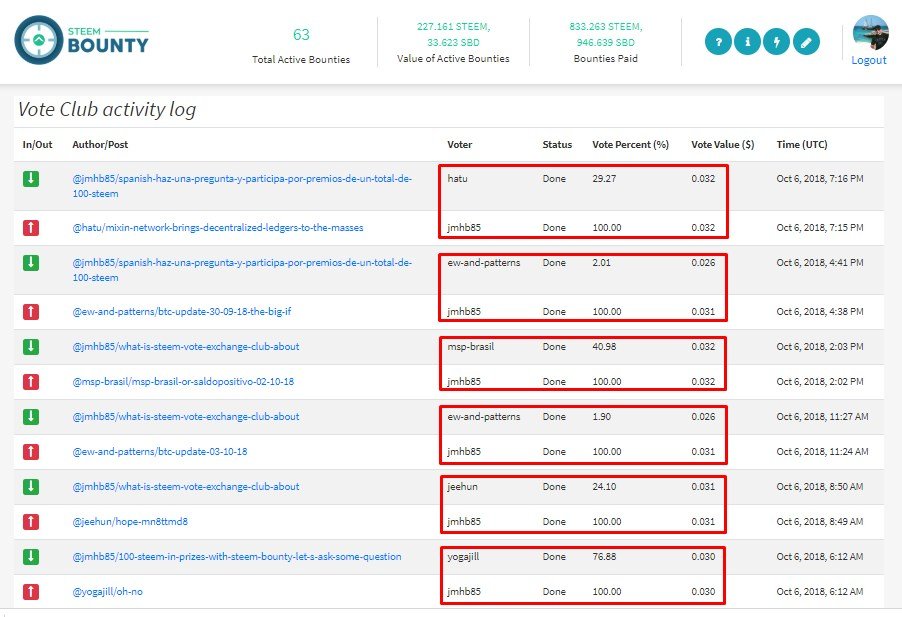The height and width of the screenshot is (617, 902).
Task: Select the 40.98 vote percent value
Action: tap(604, 347)
